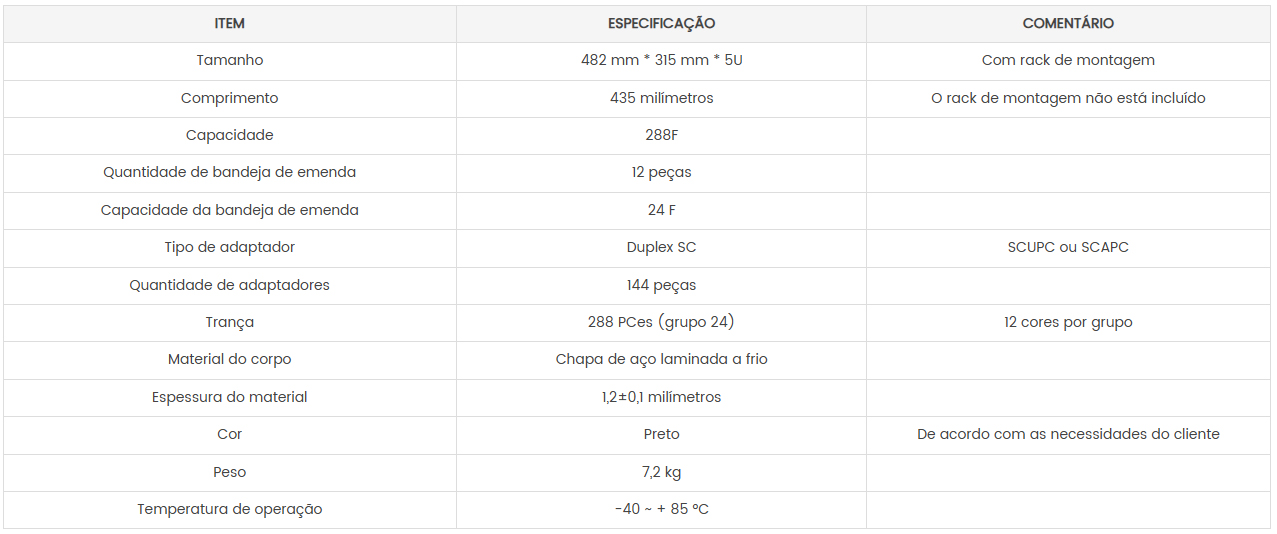The height and width of the screenshot is (534, 1277).
Task: Select the Tamanho row label
Action: tap(229, 60)
